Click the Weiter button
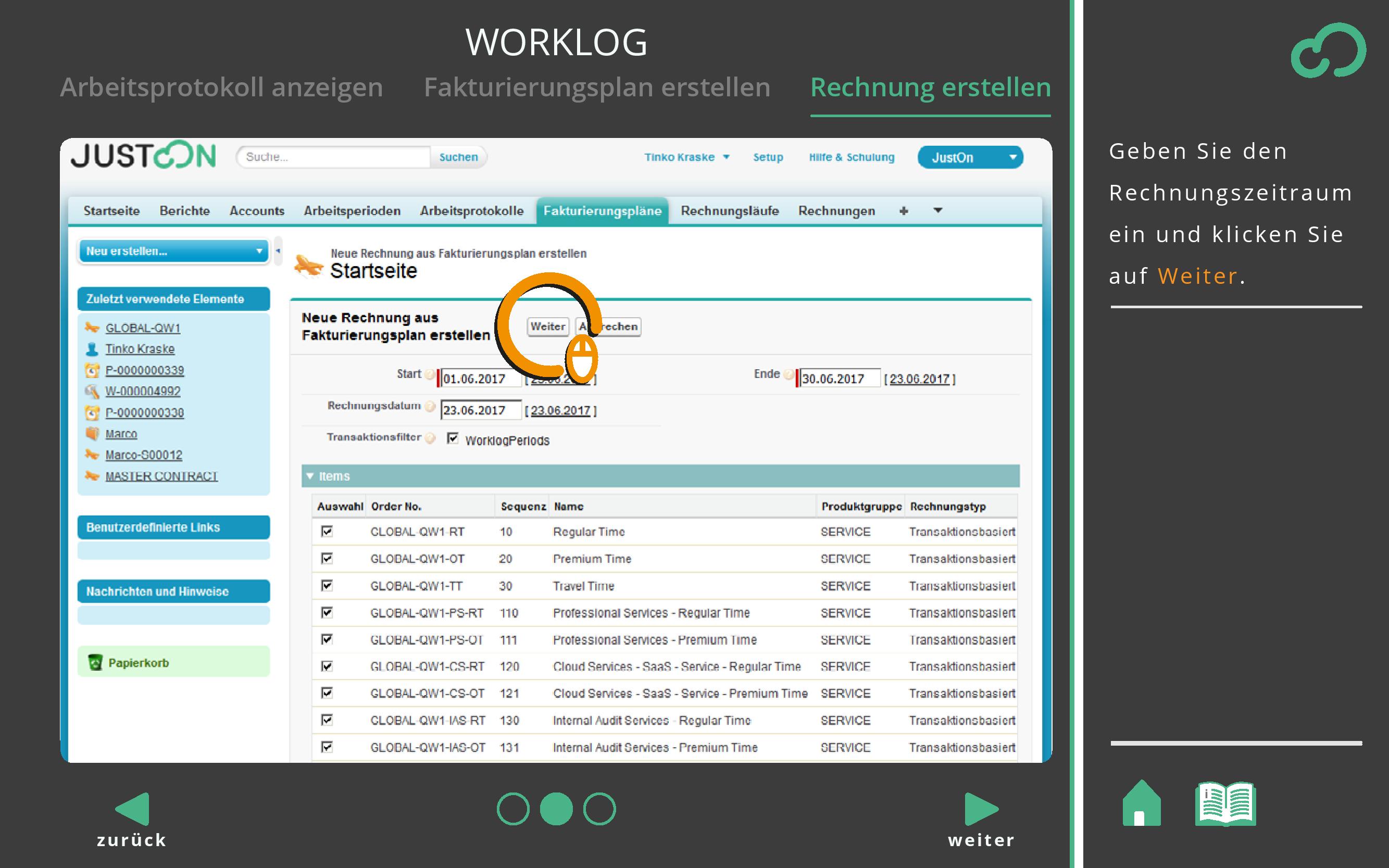Image resolution: width=1389 pixels, height=868 pixels. click(x=548, y=326)
